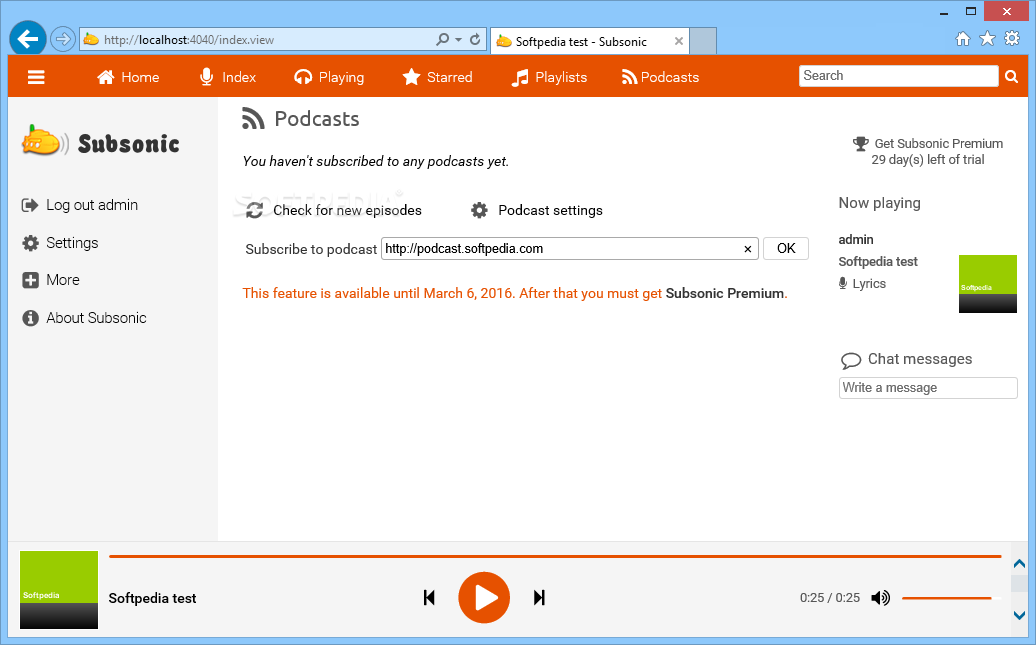Click the Subsonic submarine logo

coord(100,141)
